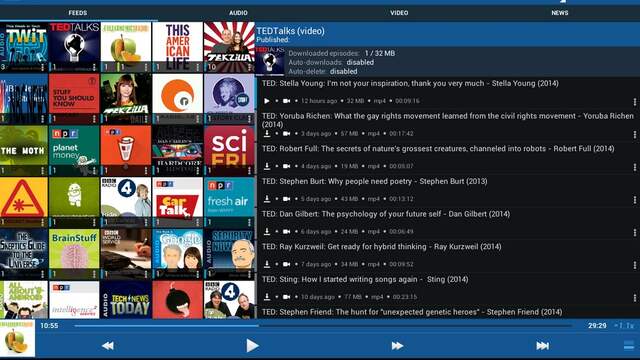Viewport: 640px width, 360px height.
Task: Download the Yoruba Richen episode
Action: (267, 133)
